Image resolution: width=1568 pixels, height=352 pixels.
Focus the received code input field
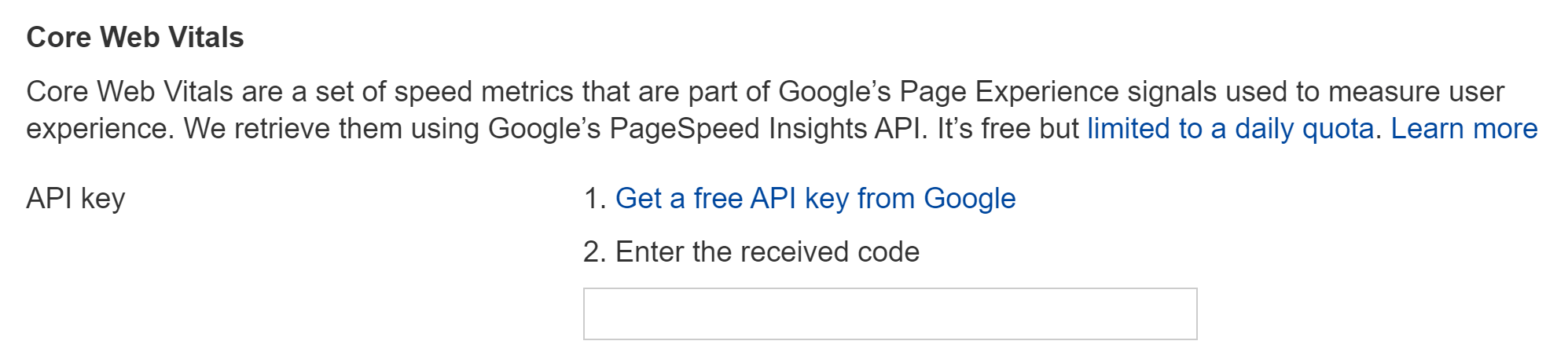(x=890, y=314)
